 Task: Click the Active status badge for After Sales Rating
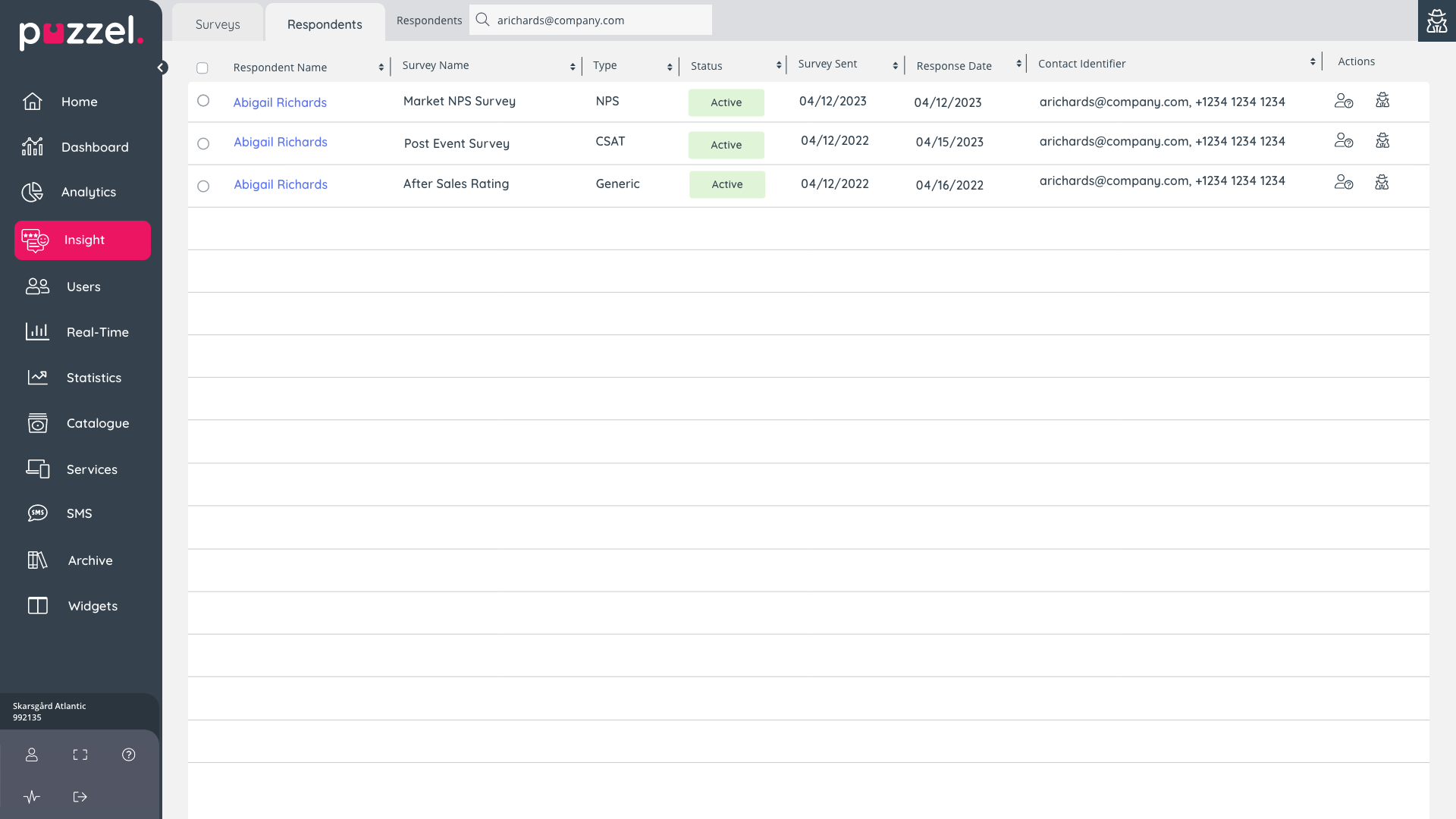pyautogui.click(x=726, y=184)
